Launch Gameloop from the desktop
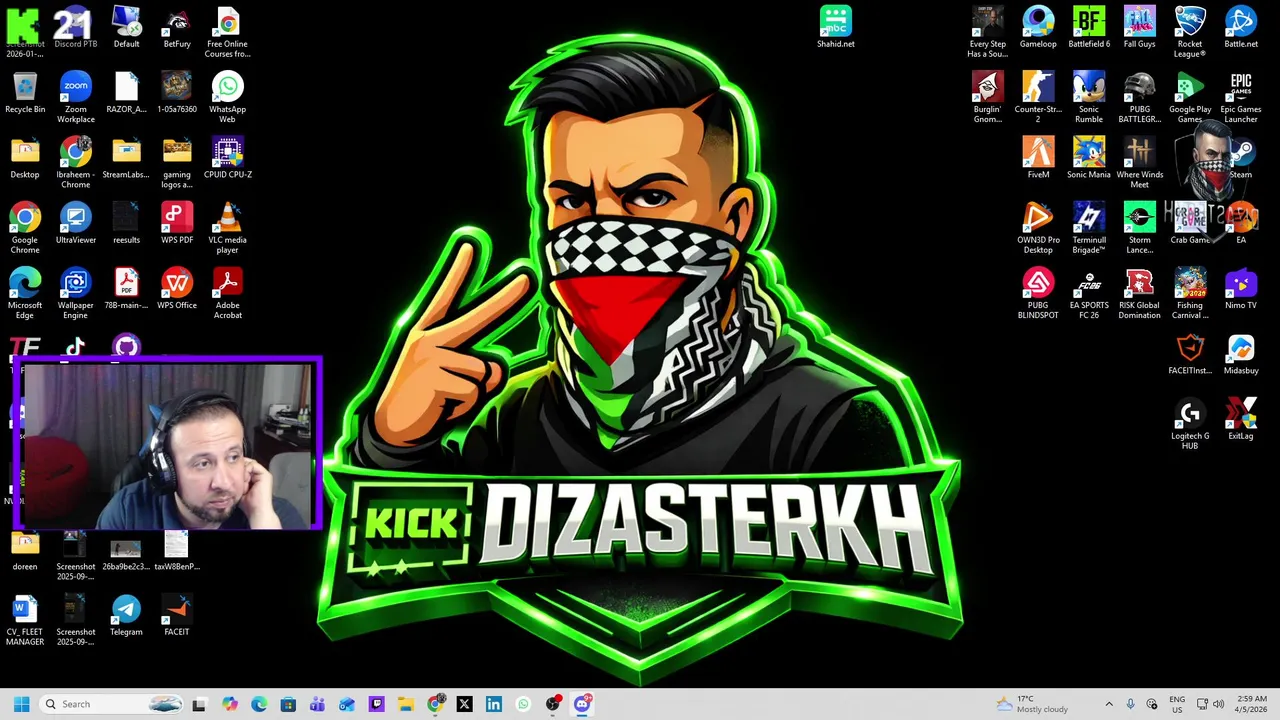1280x720 pixels. [1038, 28]
